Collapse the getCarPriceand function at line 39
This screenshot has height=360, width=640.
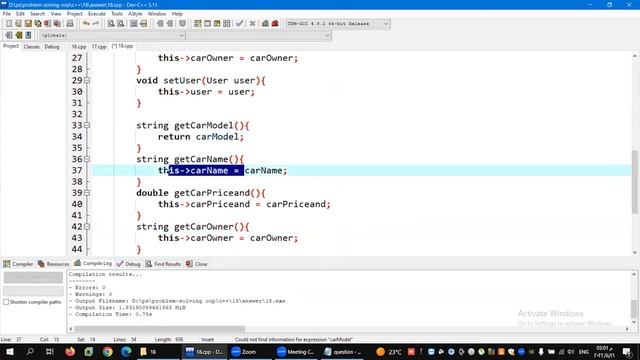click(x=87, y=193)
